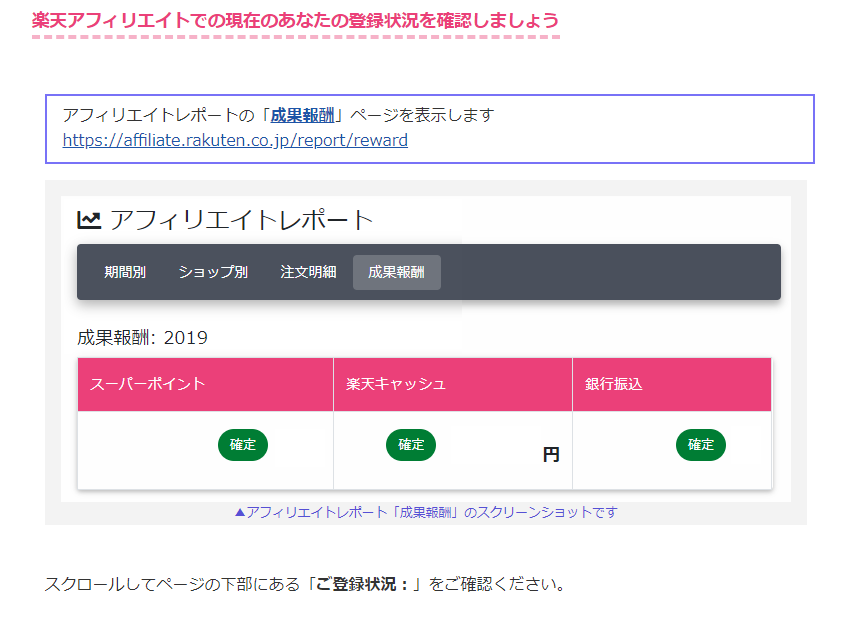856x636 pixels.
Task: Click the pink page heading about 登録状況
Action: (295, 20)
